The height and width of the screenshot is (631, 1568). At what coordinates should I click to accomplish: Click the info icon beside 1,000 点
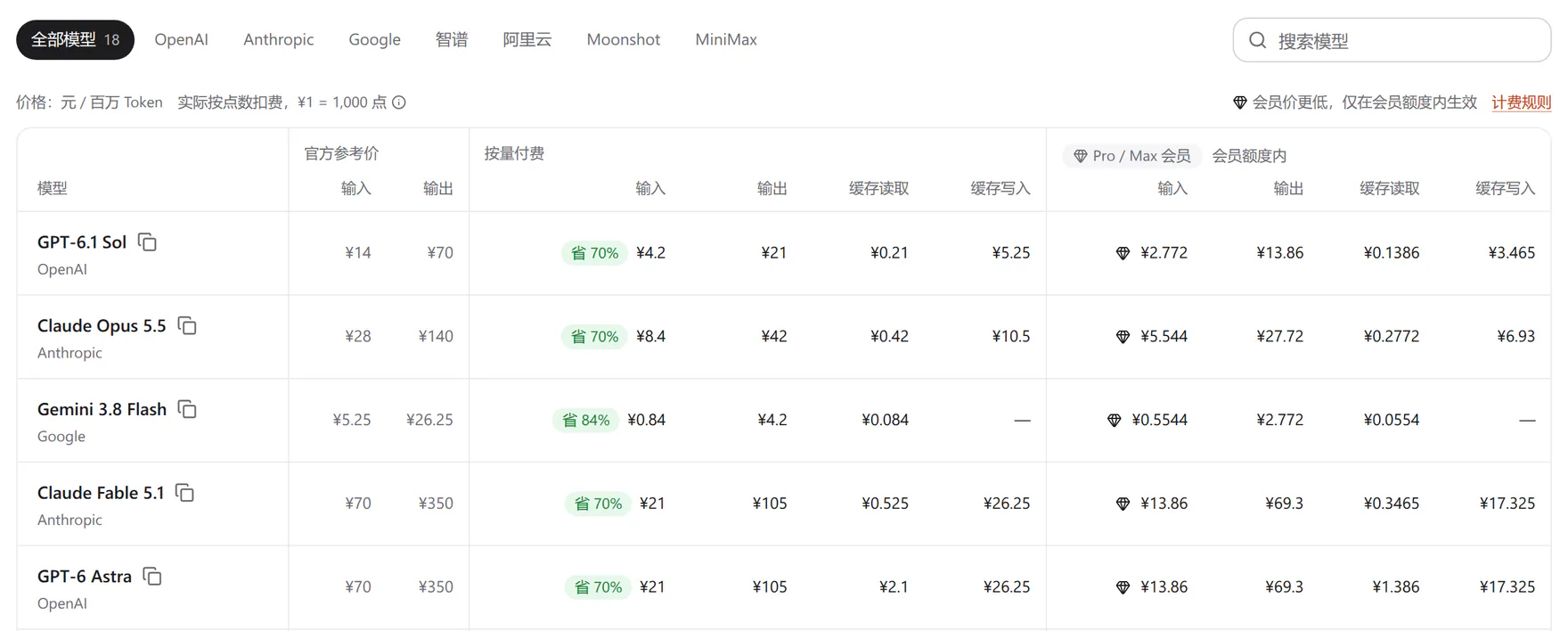point(399,102)
